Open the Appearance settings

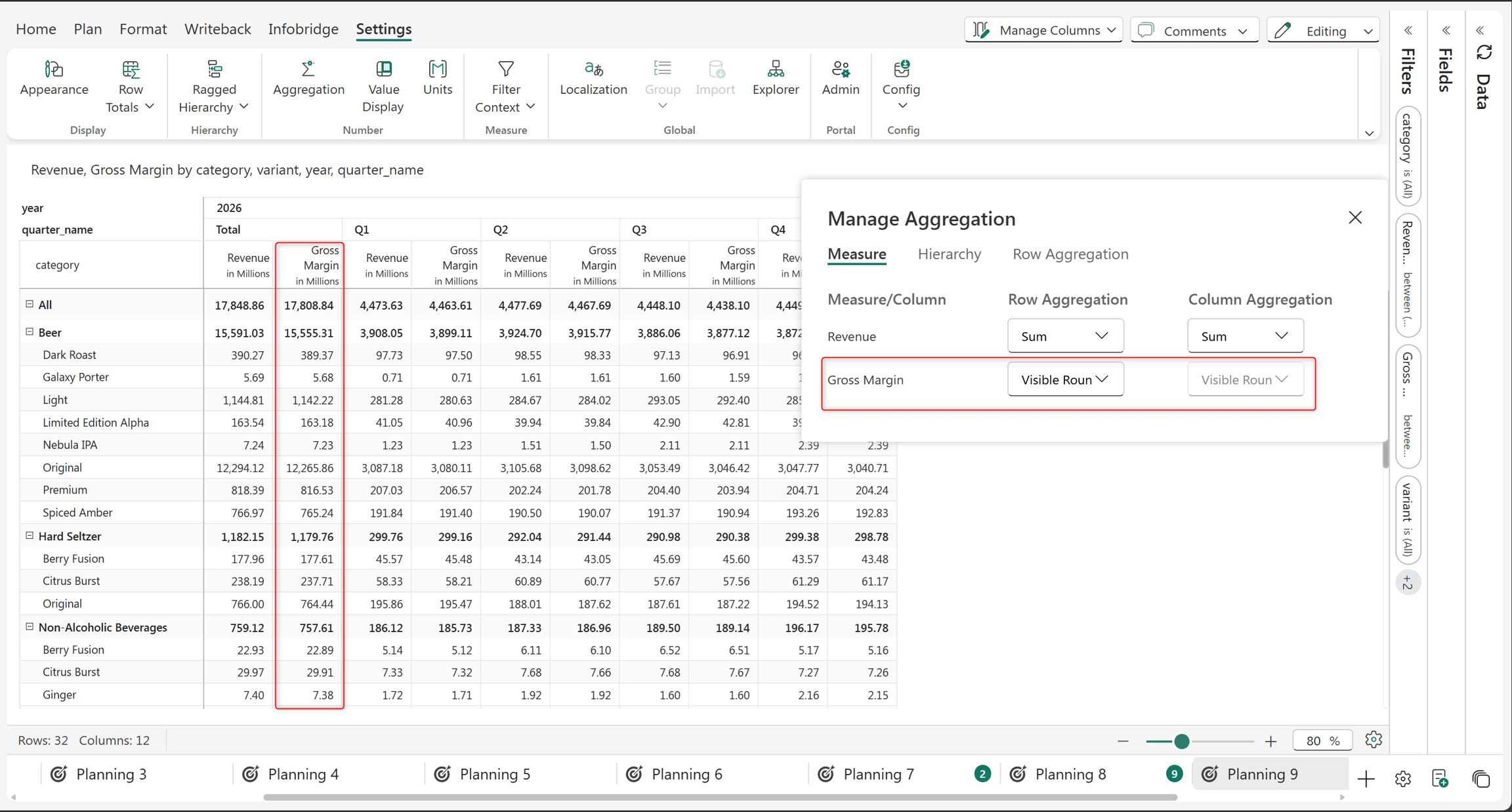[54, 79]
